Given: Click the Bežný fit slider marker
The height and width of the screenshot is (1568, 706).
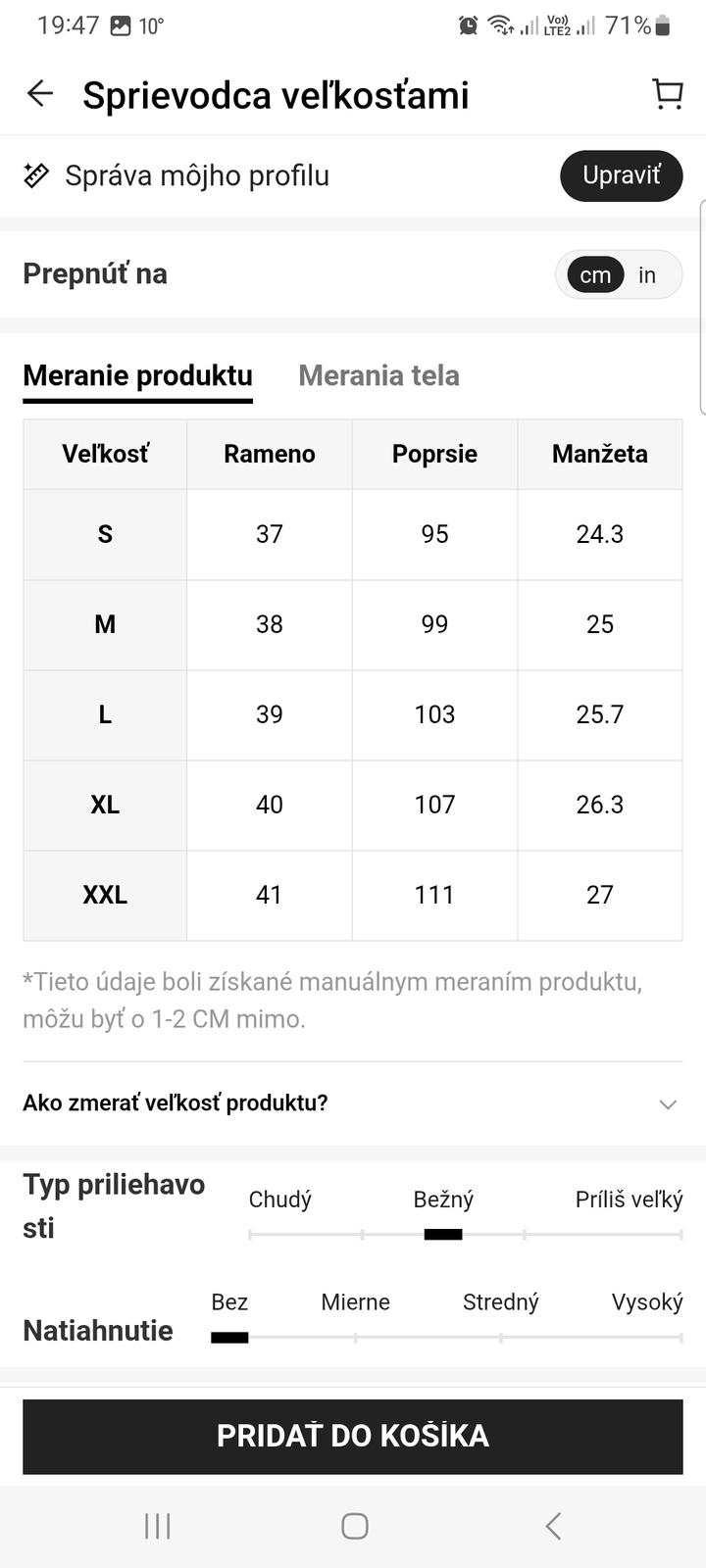Looking at the screenshot, I should (443, 1234).
